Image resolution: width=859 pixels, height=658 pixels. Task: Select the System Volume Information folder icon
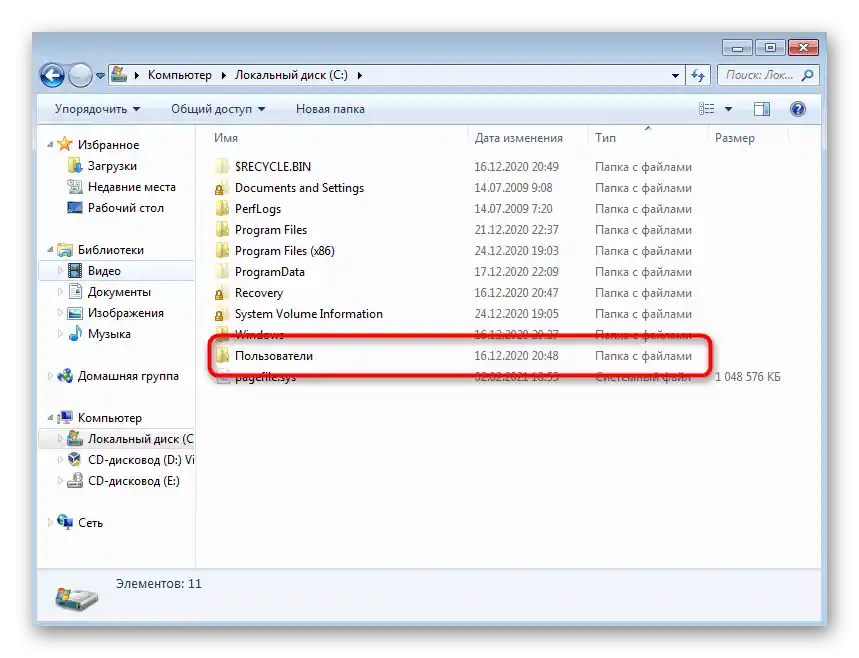(222, 314)
